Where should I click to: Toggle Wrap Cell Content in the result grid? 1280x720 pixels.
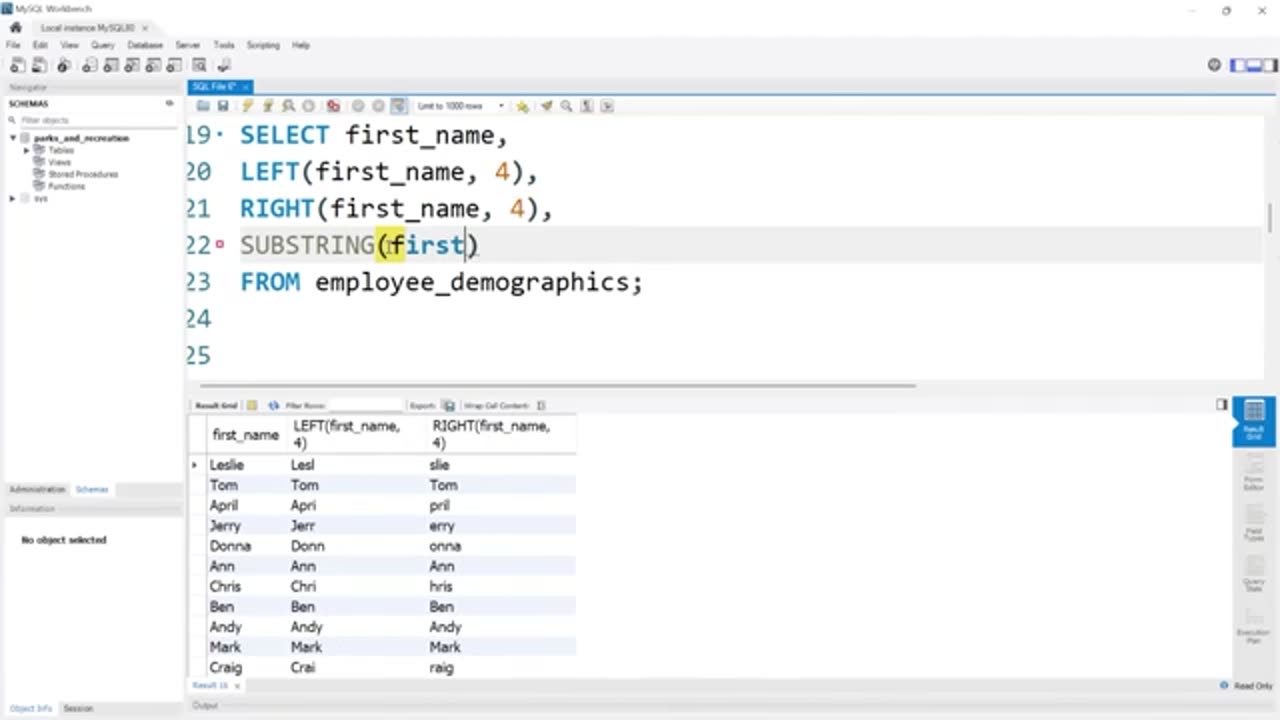pos(541,405)
